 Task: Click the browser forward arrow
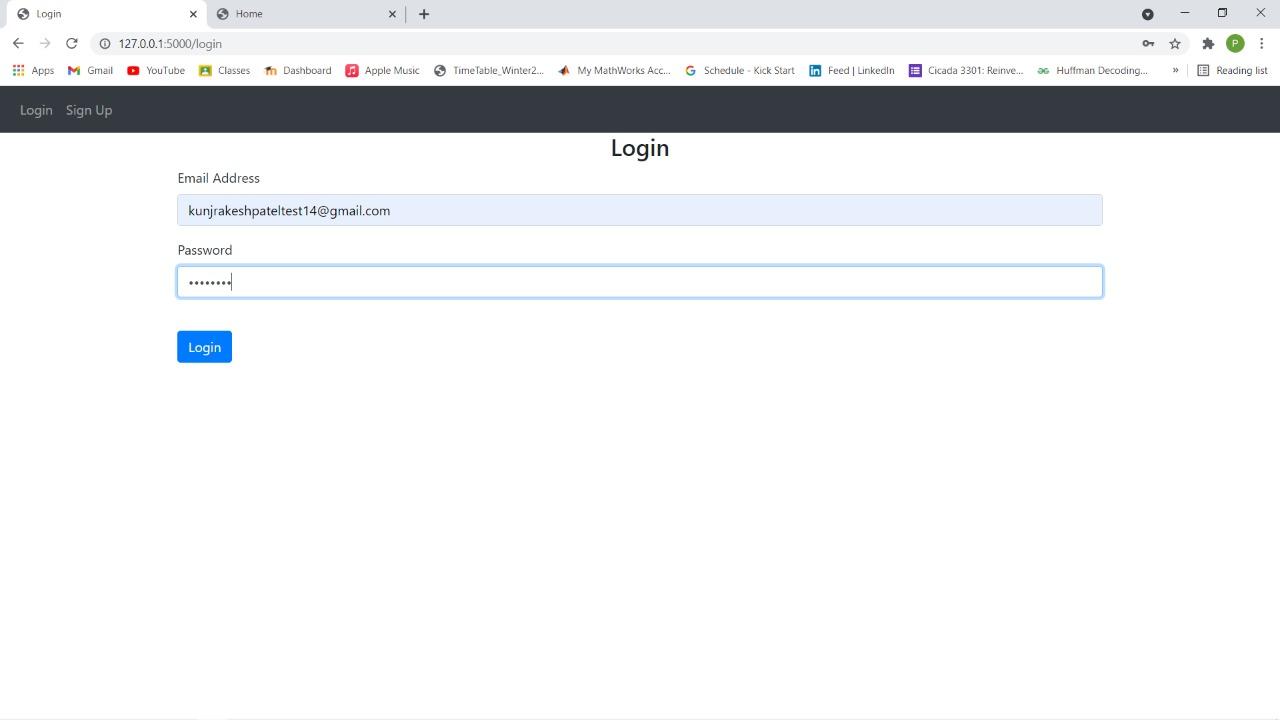click(45, 43)
